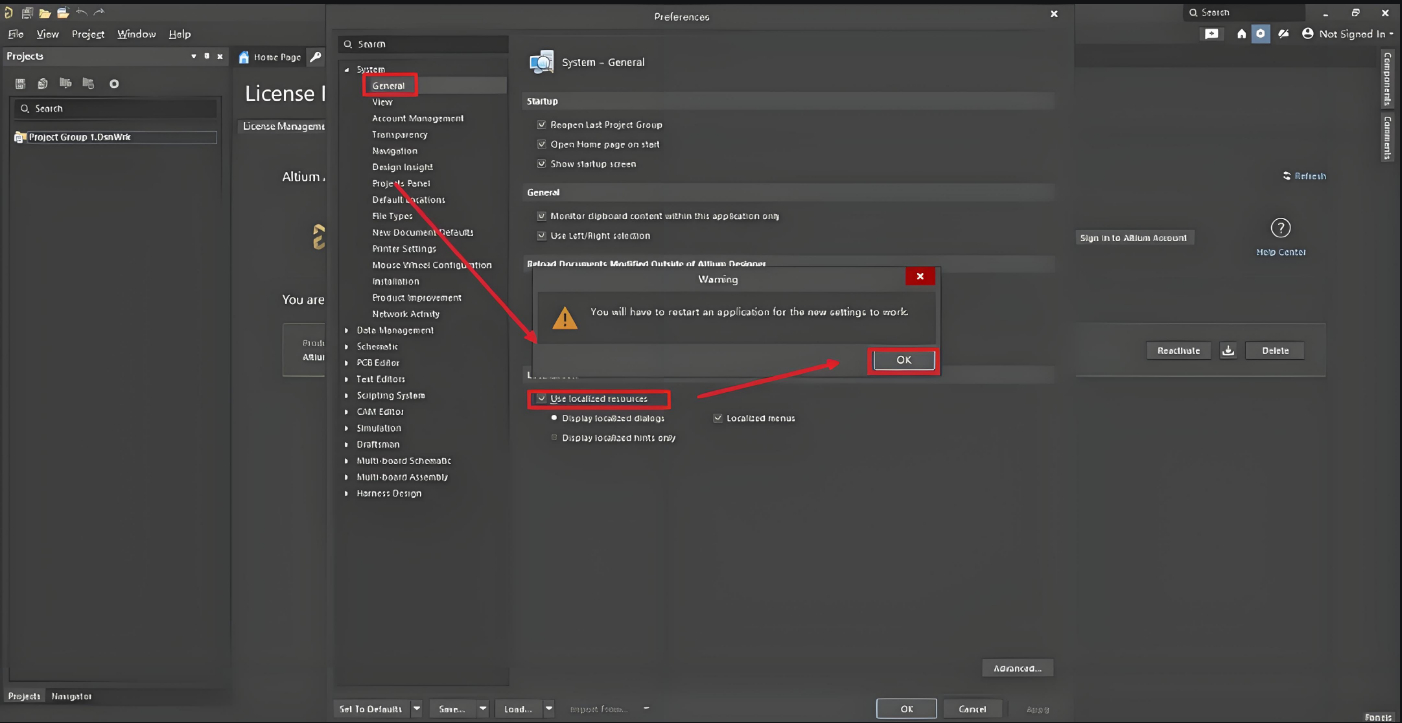The height and width of the screenshot is (723, 1402).
Task: Click the Altium logo icon in title bar
Action: click(8, 12)
